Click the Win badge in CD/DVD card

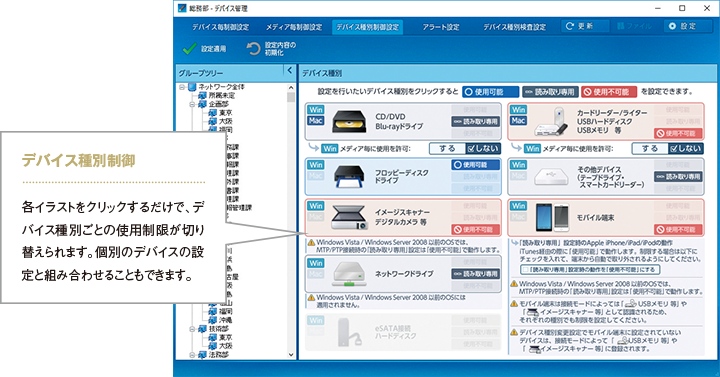pos(316,110)
